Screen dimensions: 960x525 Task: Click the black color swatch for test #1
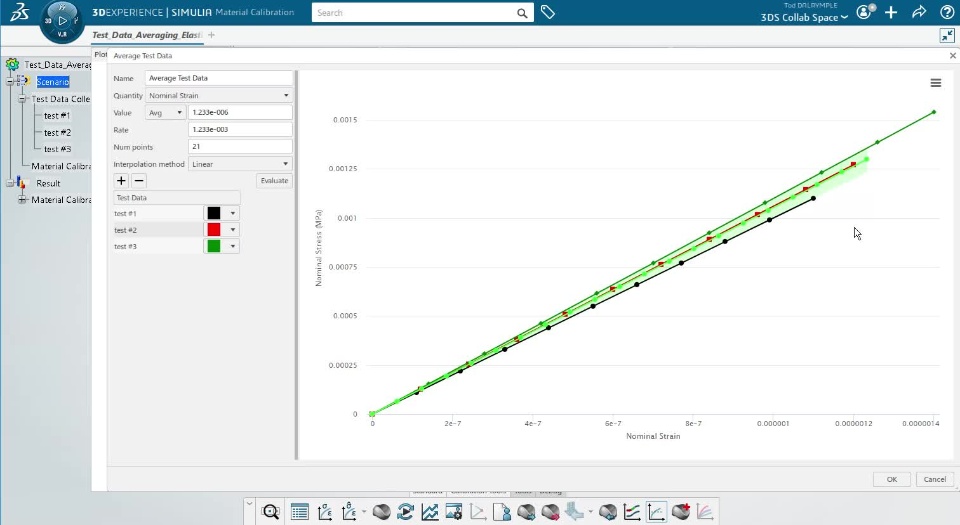pos(214,213)
